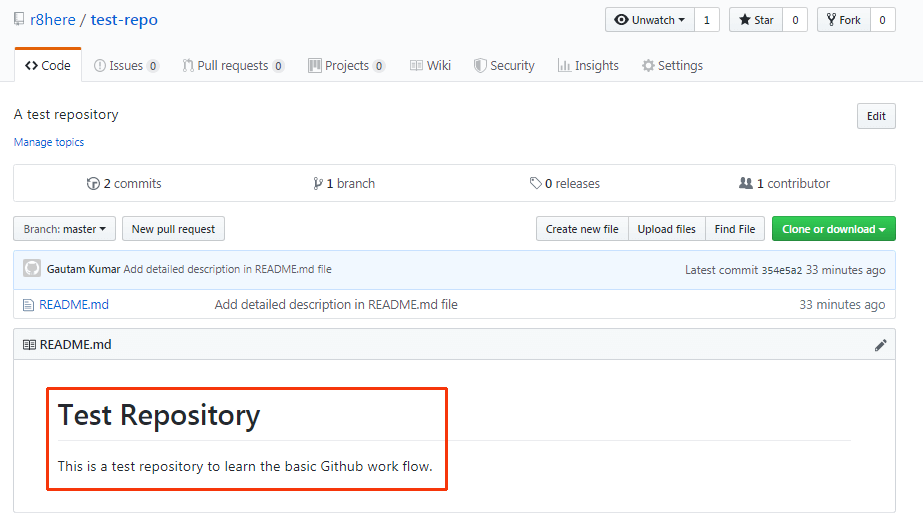Open the latest commit message in the blue bar
Image resolution: width=923 pixels, height=523 pixels.
point(228,269)
